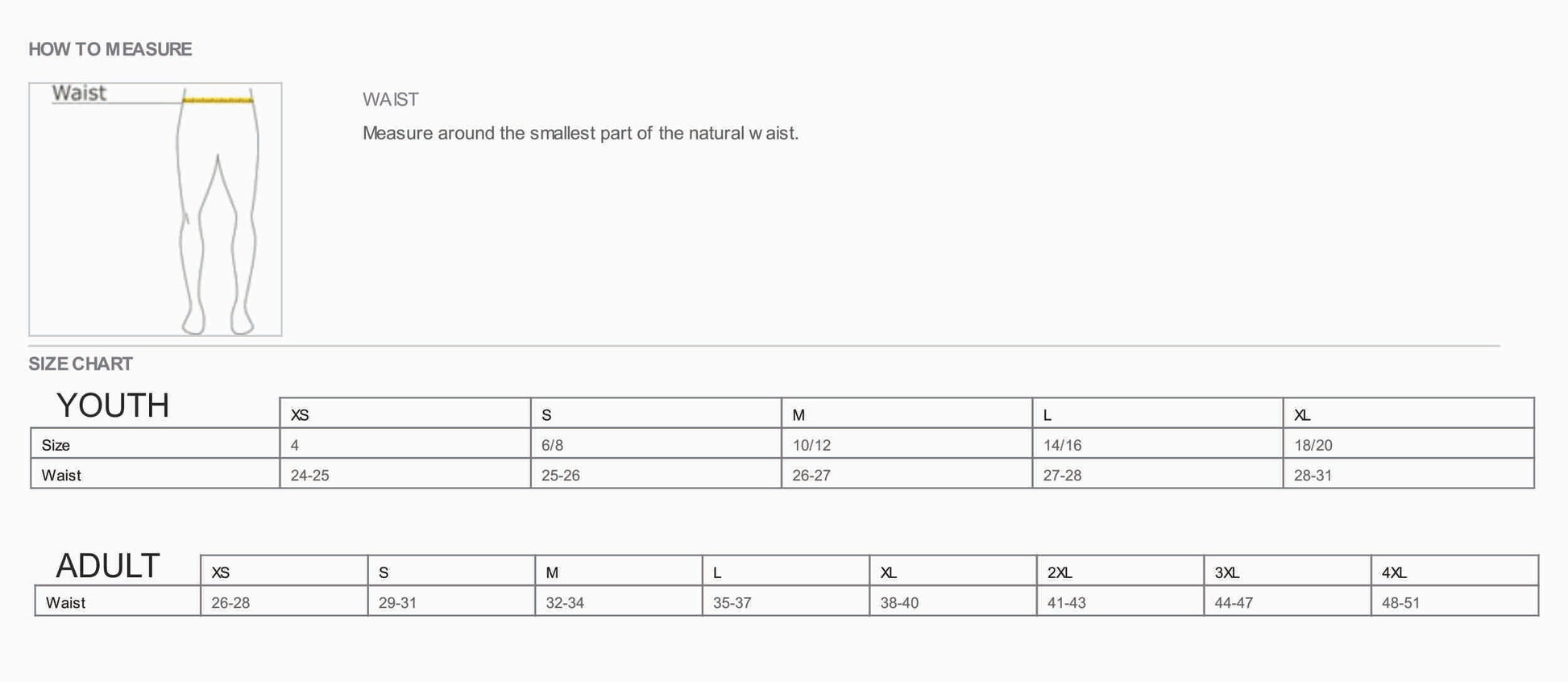Click the SIZE CHART heading

pyautogui.click(x=81, y=364)
